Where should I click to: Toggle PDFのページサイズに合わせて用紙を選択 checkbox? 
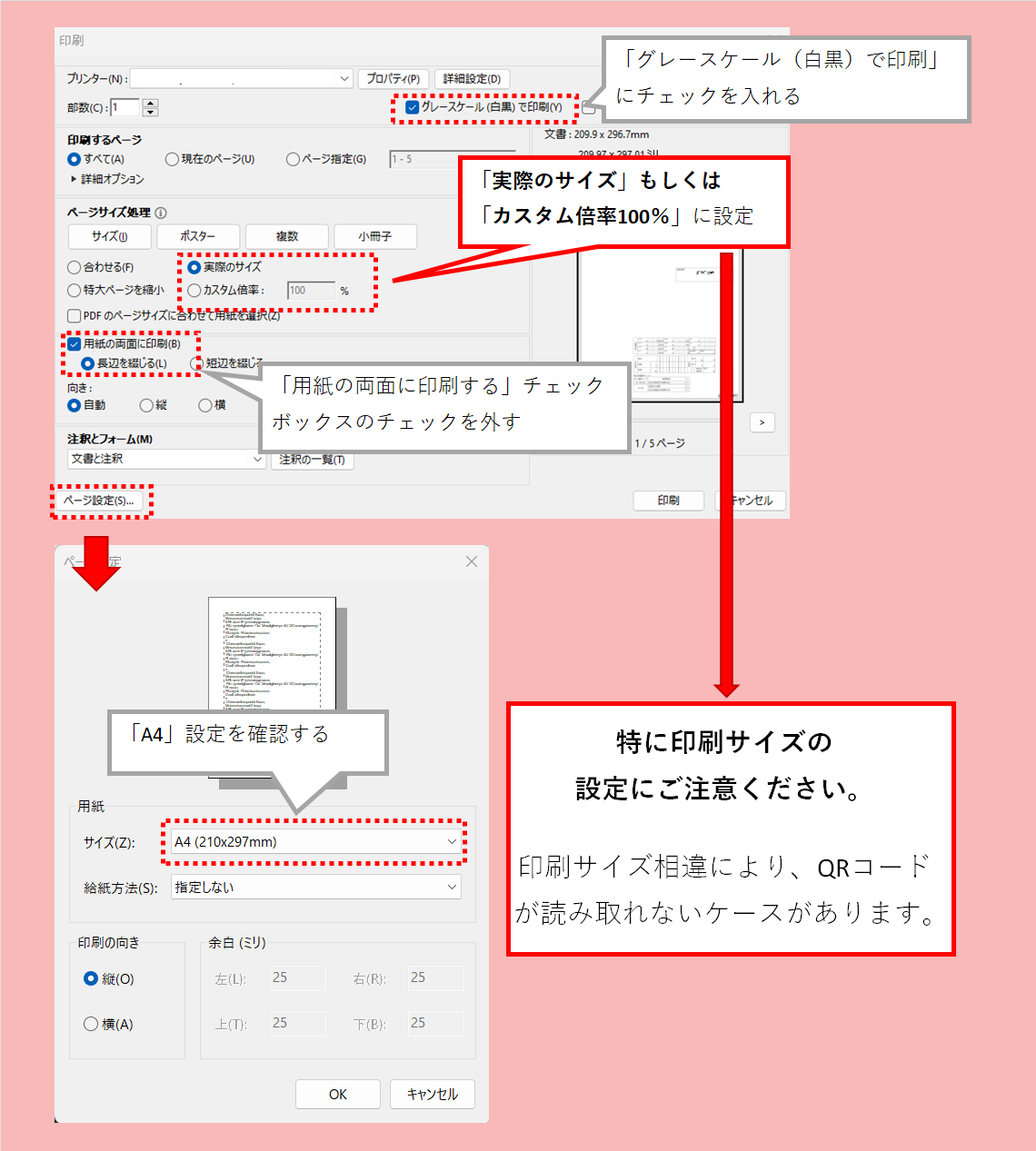click(x=75, y=315)
